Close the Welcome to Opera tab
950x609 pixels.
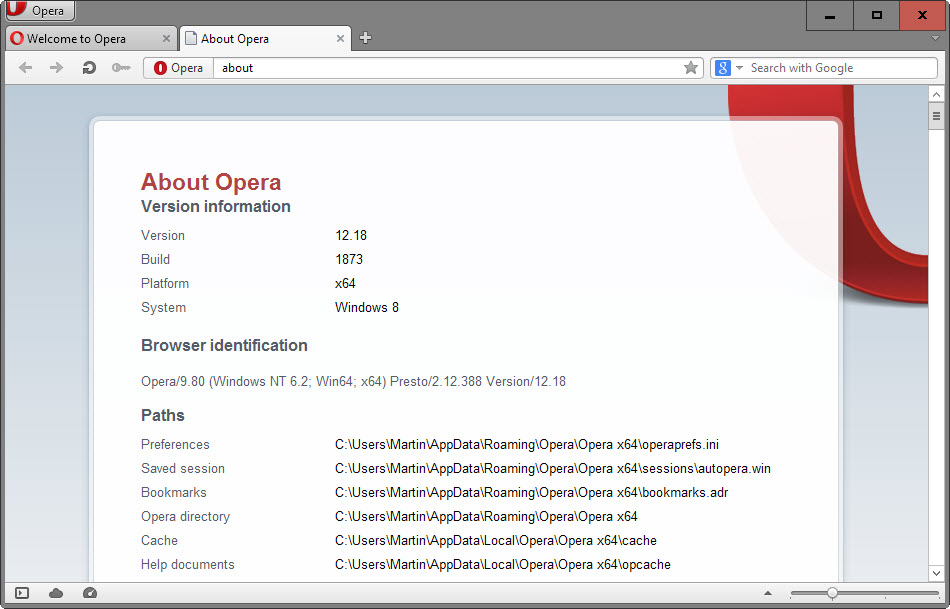coord(166,39)
